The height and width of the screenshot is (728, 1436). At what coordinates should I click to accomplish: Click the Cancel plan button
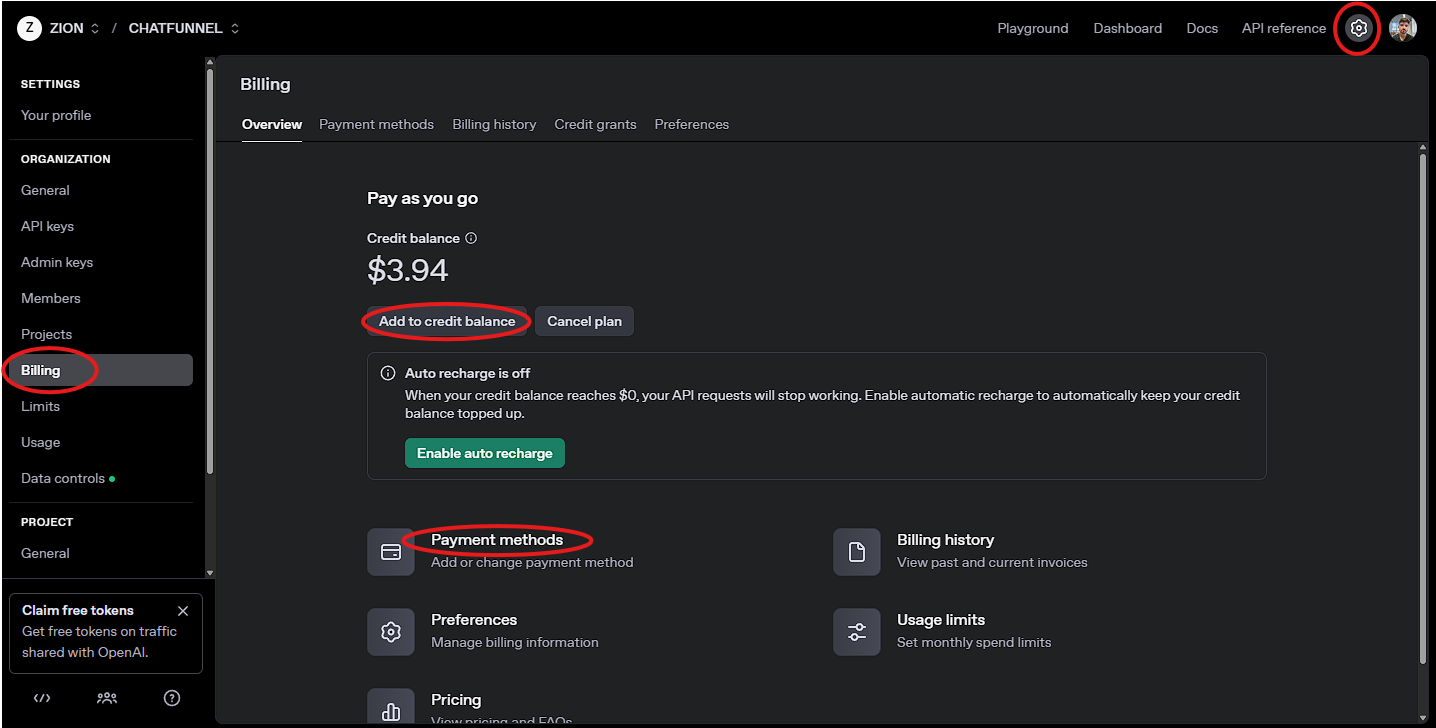[584, 321]
